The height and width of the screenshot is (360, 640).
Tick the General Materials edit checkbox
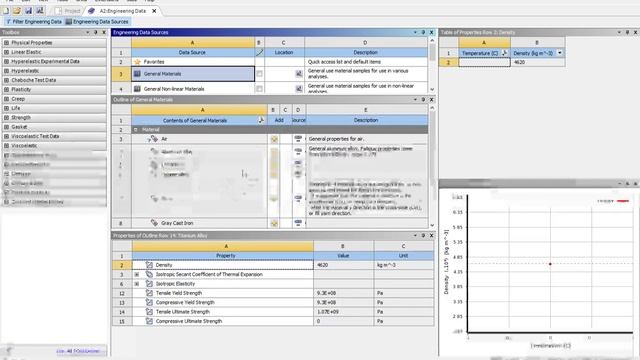tap(259, 74)
